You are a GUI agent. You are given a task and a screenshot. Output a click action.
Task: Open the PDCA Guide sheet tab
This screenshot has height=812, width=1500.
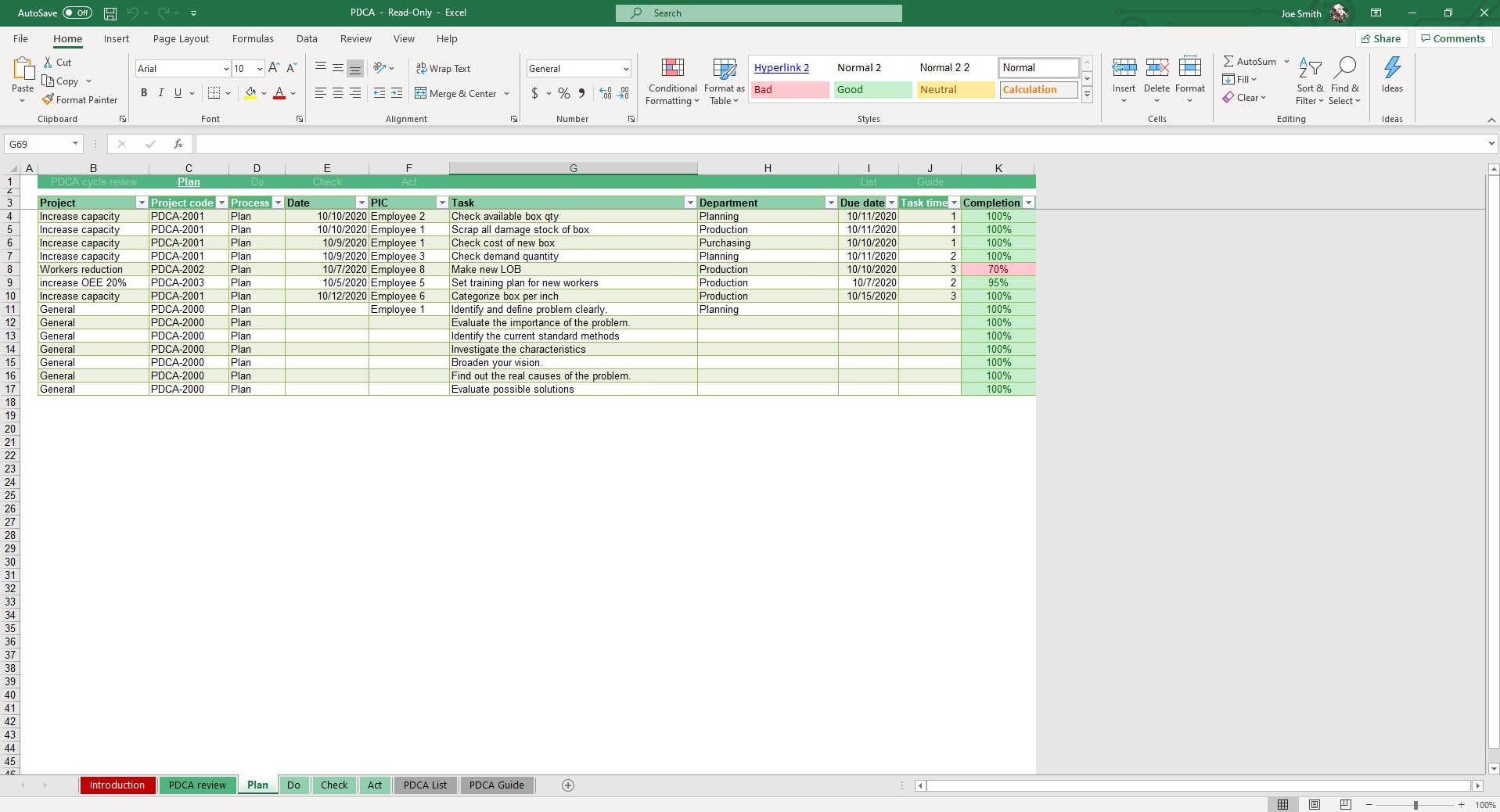(x=497, y=785)
